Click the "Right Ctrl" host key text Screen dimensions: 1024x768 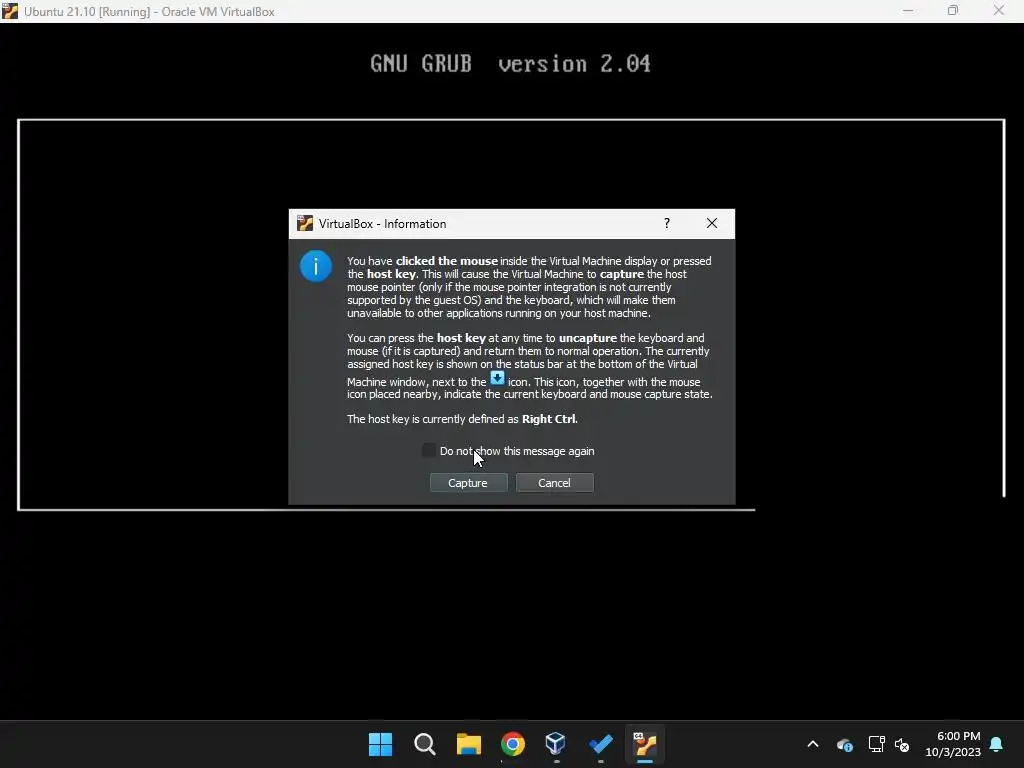coord(549,419)
